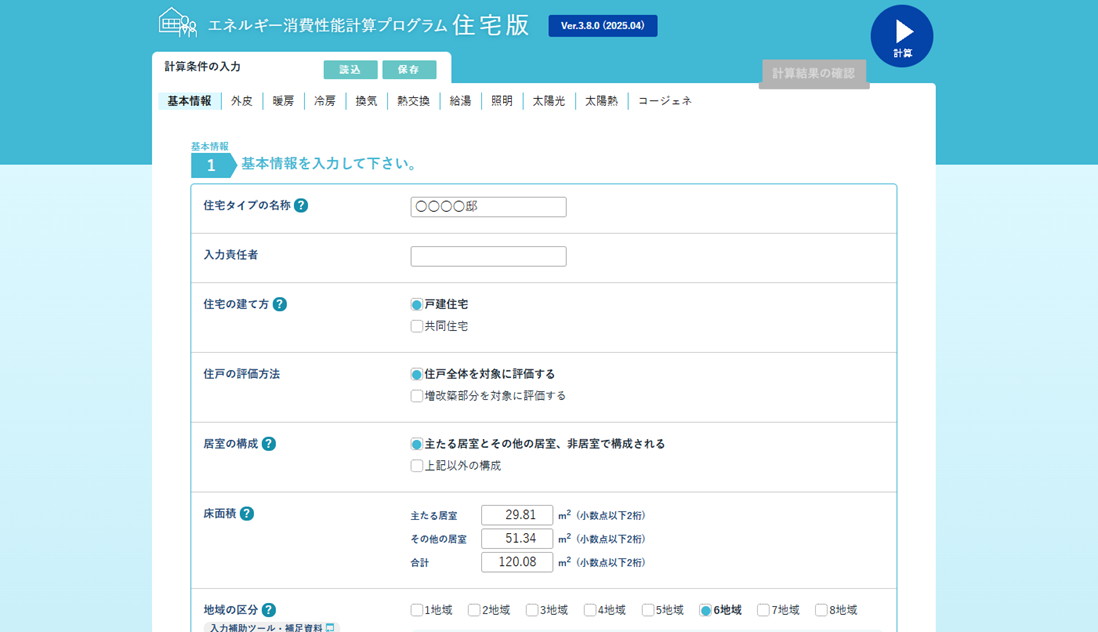Start calculation with the 計算 play button
The width and height of the screenshot is (1098, 632).
tap(902, 36)
